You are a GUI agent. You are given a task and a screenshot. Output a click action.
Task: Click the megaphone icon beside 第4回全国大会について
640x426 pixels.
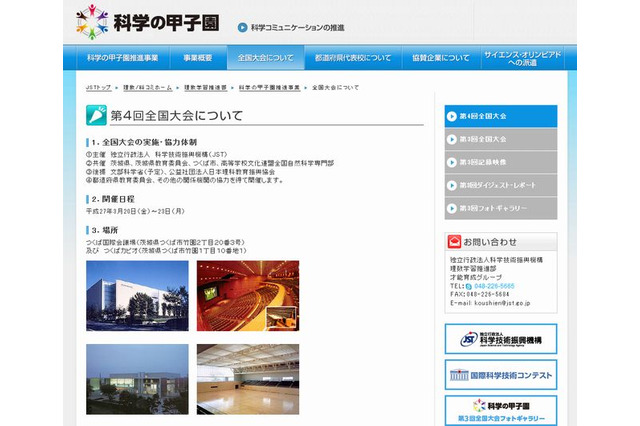click(x=96, y=115)
